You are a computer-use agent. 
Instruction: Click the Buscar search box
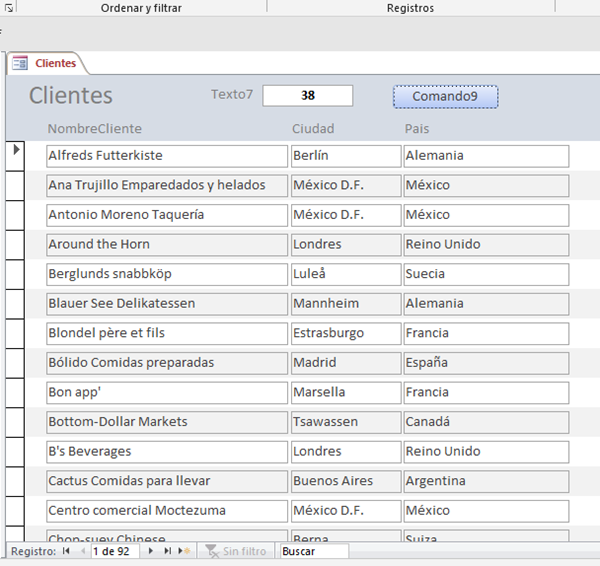(x=314, y=551)
